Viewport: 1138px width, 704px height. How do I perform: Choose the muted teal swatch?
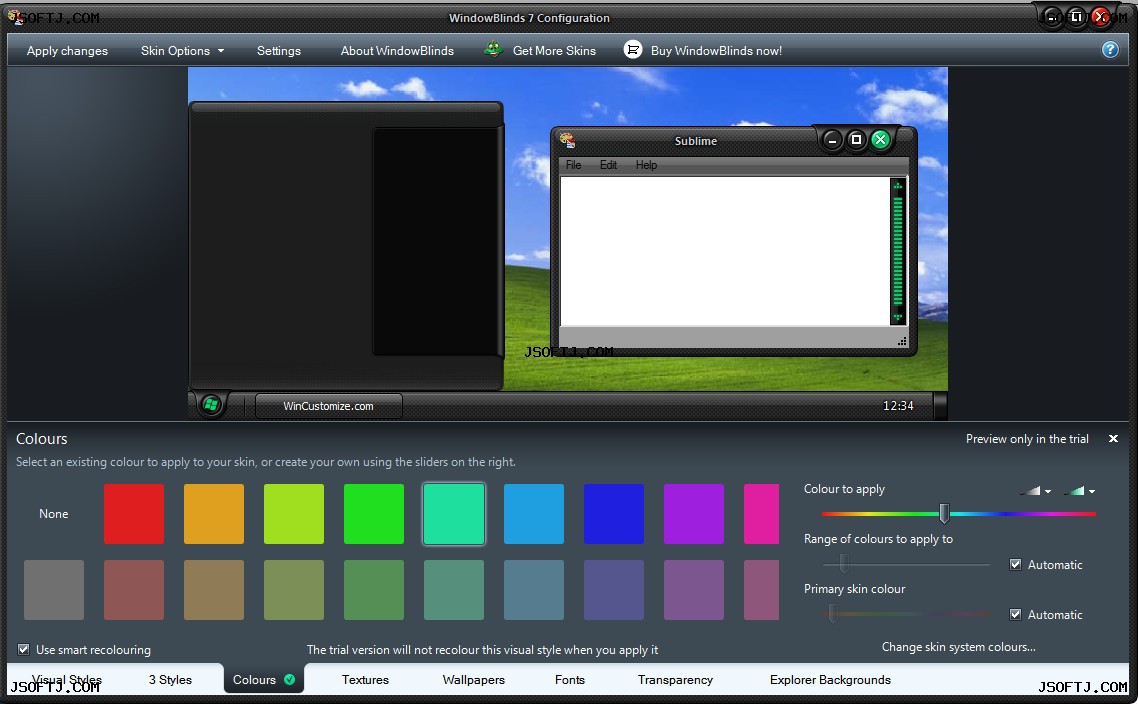tap(454, 590)
